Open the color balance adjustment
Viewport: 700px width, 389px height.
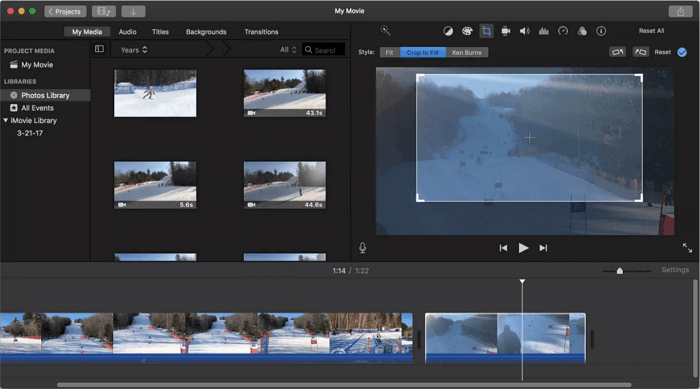[x=448, y=31]
